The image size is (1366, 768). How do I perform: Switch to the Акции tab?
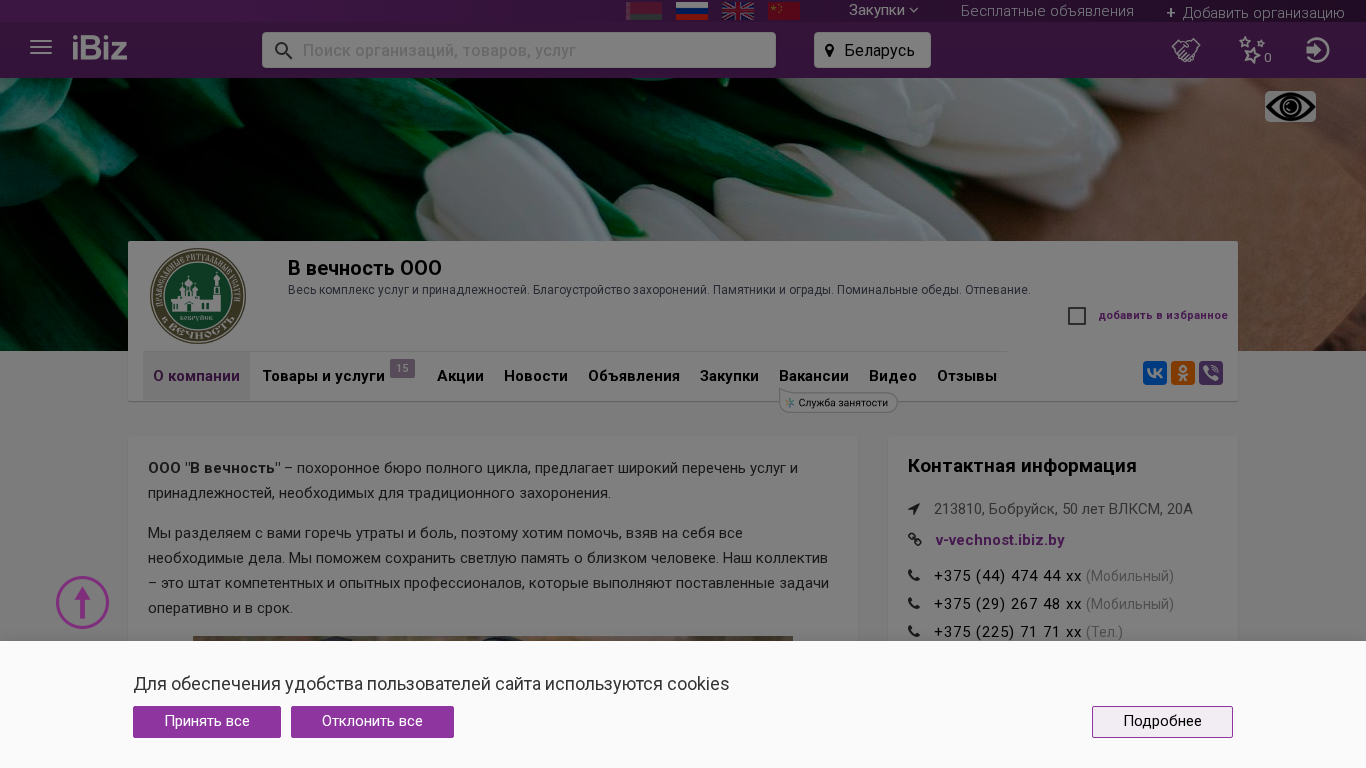point(460,376)
